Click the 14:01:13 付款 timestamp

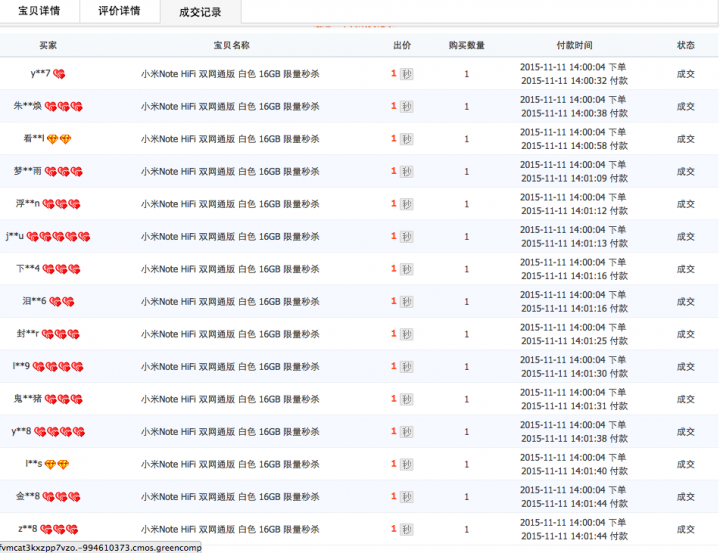coord(574,243)
